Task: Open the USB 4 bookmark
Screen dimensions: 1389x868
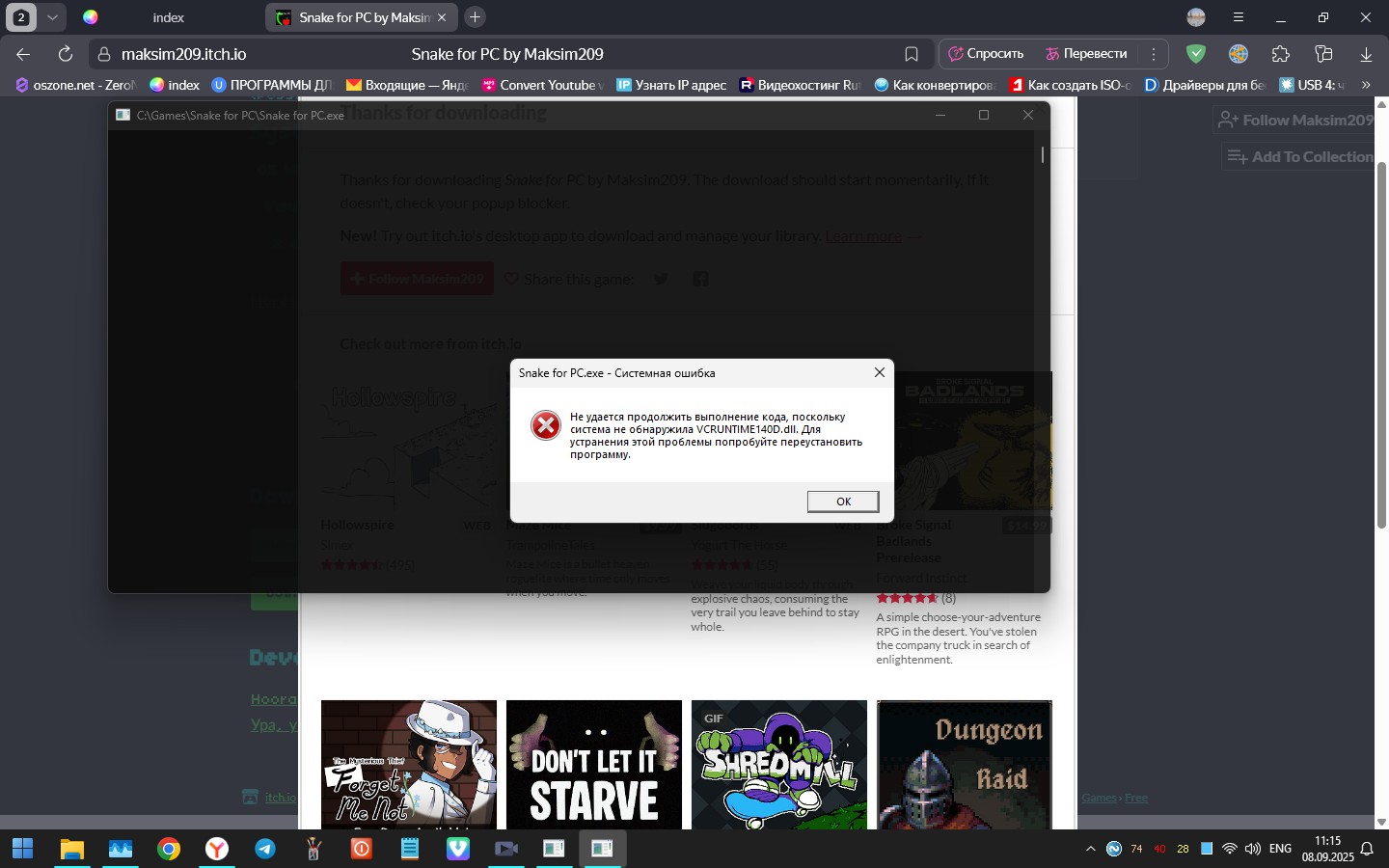Action: [x=1312, y=85]
